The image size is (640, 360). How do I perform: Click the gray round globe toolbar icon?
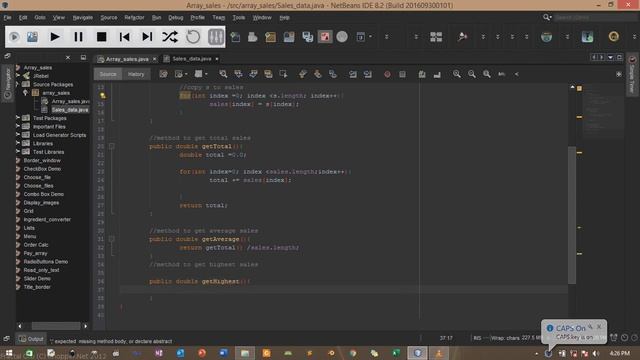(x=342, y=37)
